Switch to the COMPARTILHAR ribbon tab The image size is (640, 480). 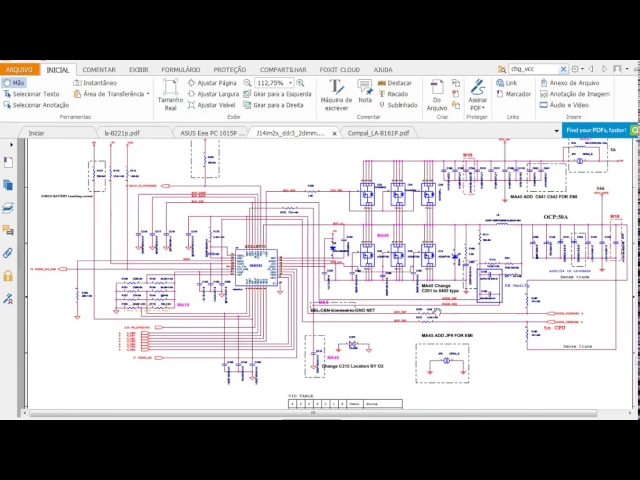pyautogui.click(x=283, y=70)
